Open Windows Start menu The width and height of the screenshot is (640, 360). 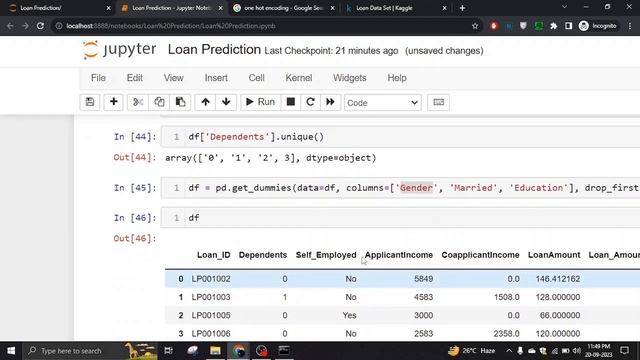coord(11,351)
